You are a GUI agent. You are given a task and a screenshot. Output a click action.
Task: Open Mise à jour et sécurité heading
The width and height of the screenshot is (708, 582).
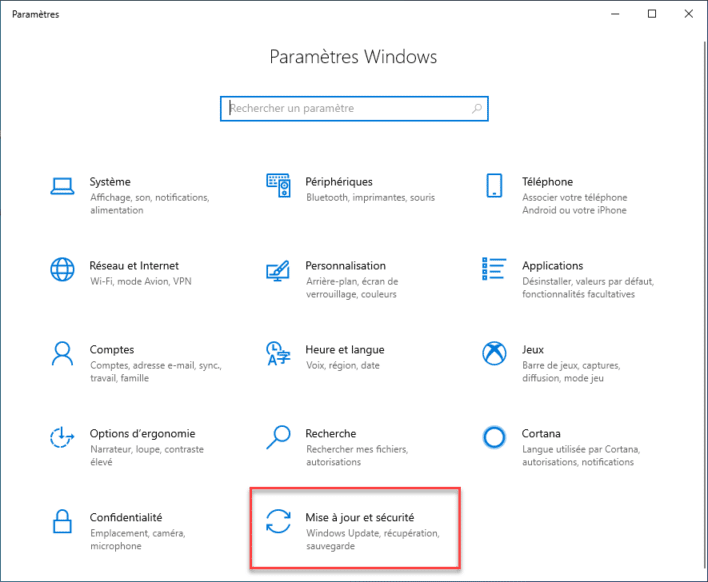(x=359, y=517)
